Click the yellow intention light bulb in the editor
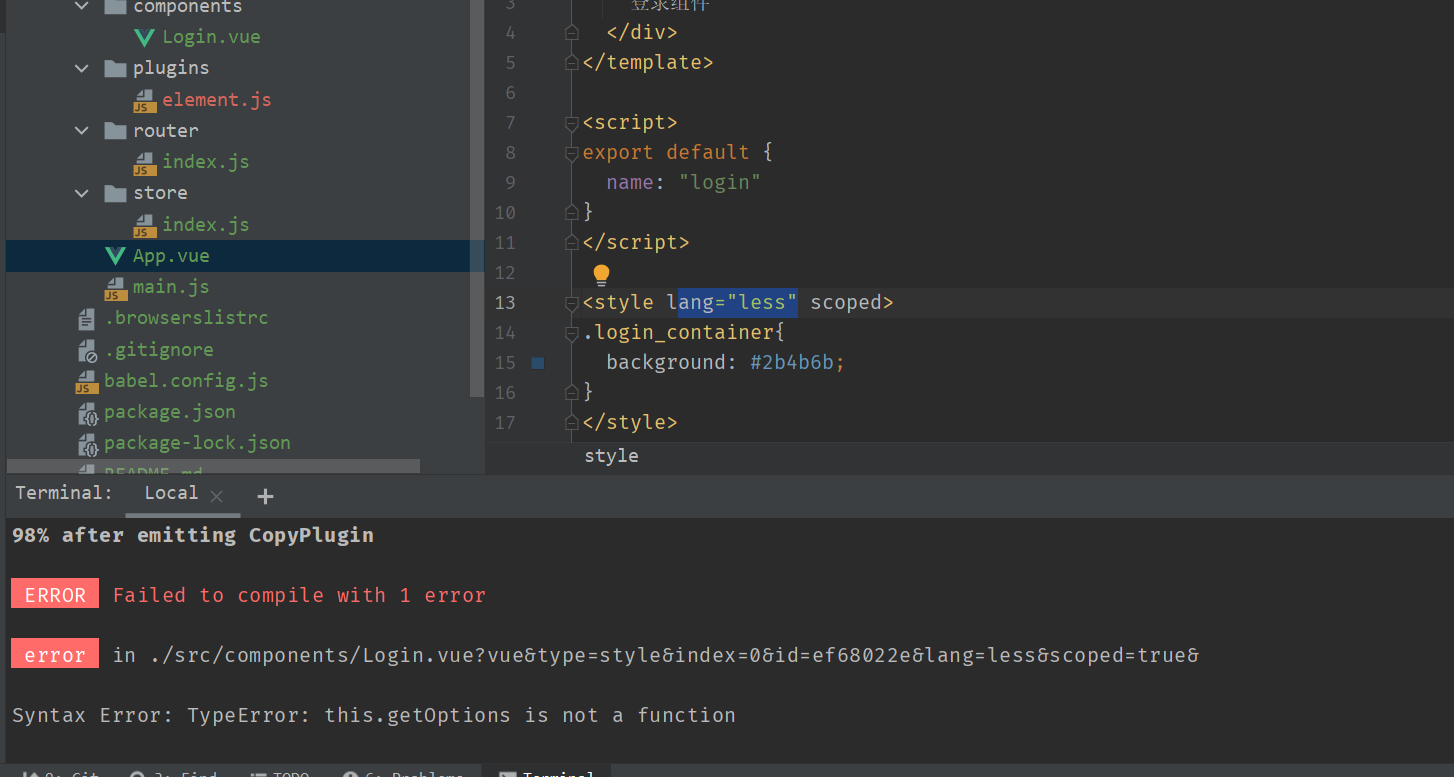 601,273
